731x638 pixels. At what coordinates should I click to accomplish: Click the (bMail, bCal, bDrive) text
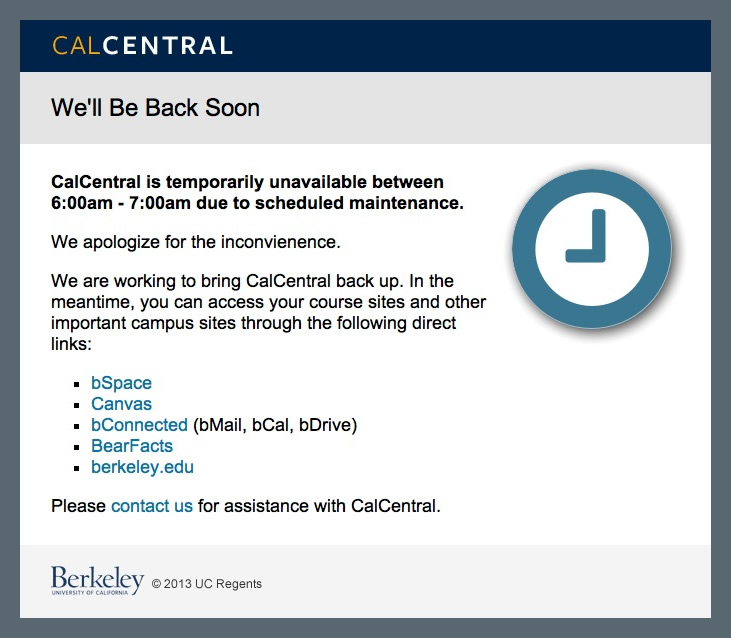tap(275, 425)
